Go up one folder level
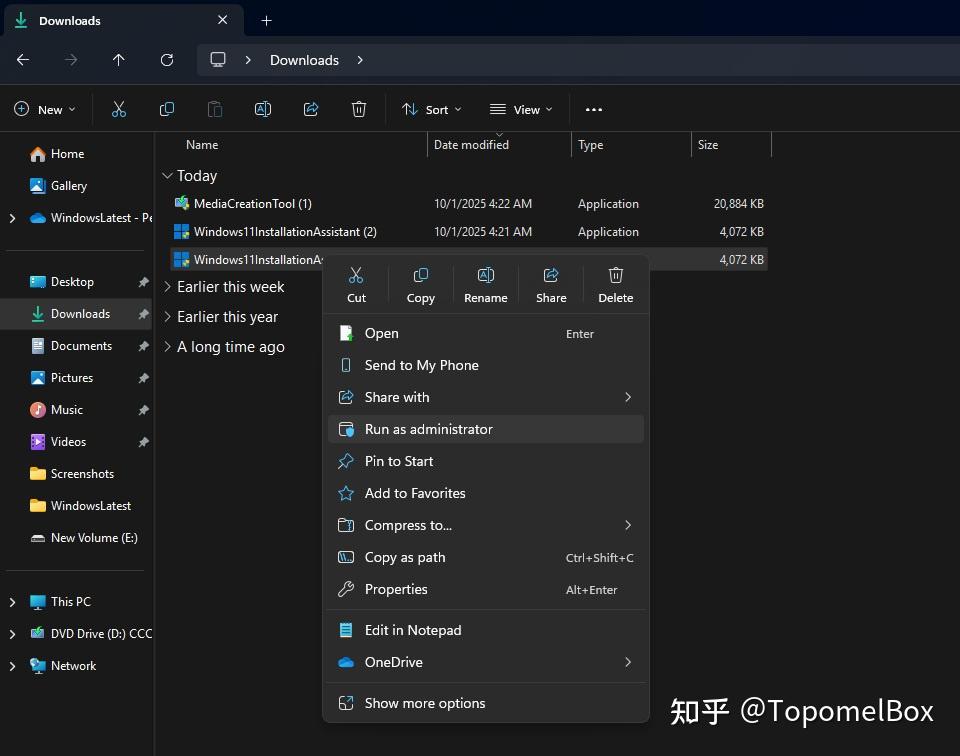Image resolution: width=960 pixels, height=756 pixels. pyautogui.click(x=119, y=59)
